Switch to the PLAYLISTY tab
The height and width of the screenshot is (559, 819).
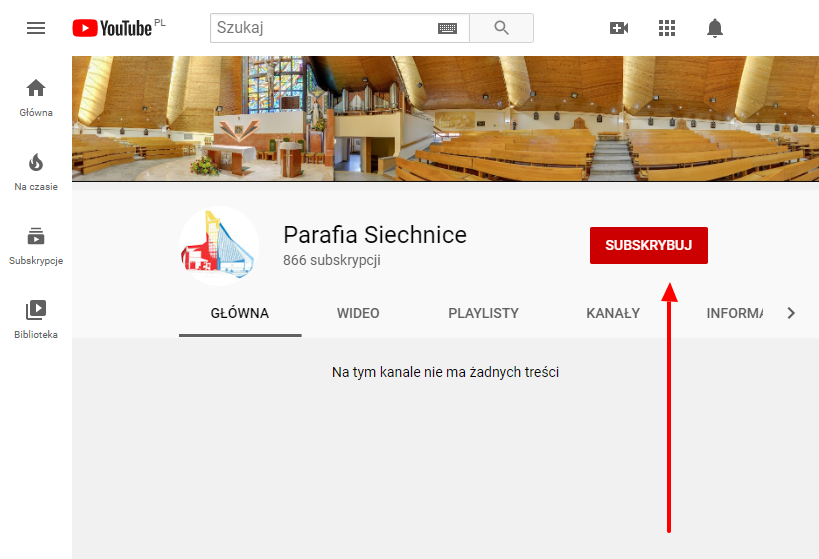483,313
